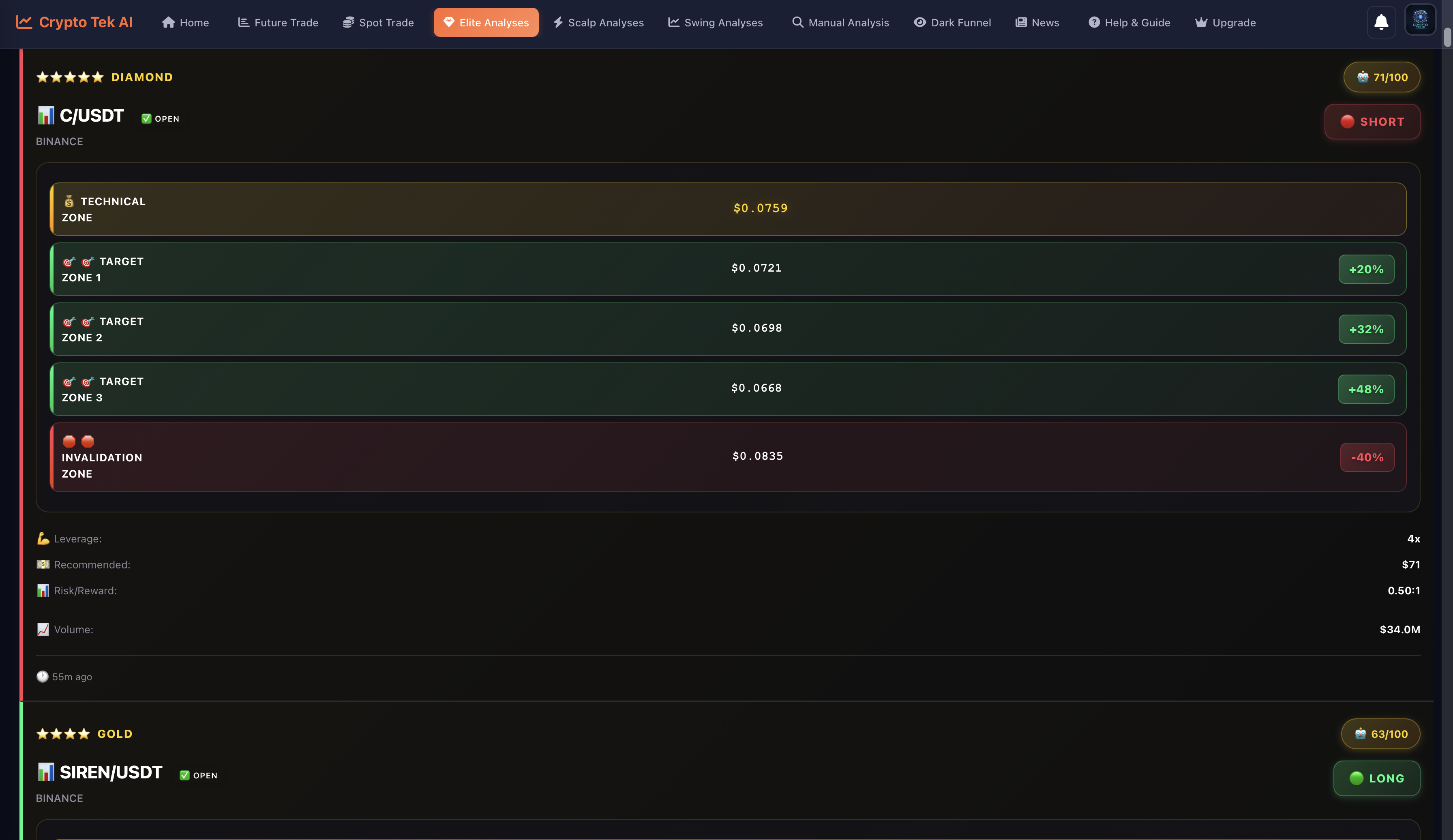
Task: Click the Upgrade crown link
Action: (1225, 22)
